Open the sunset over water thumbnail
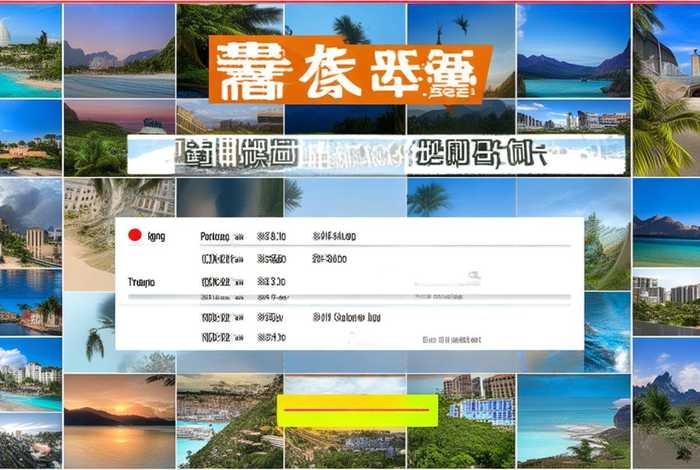 coord(119,421)
